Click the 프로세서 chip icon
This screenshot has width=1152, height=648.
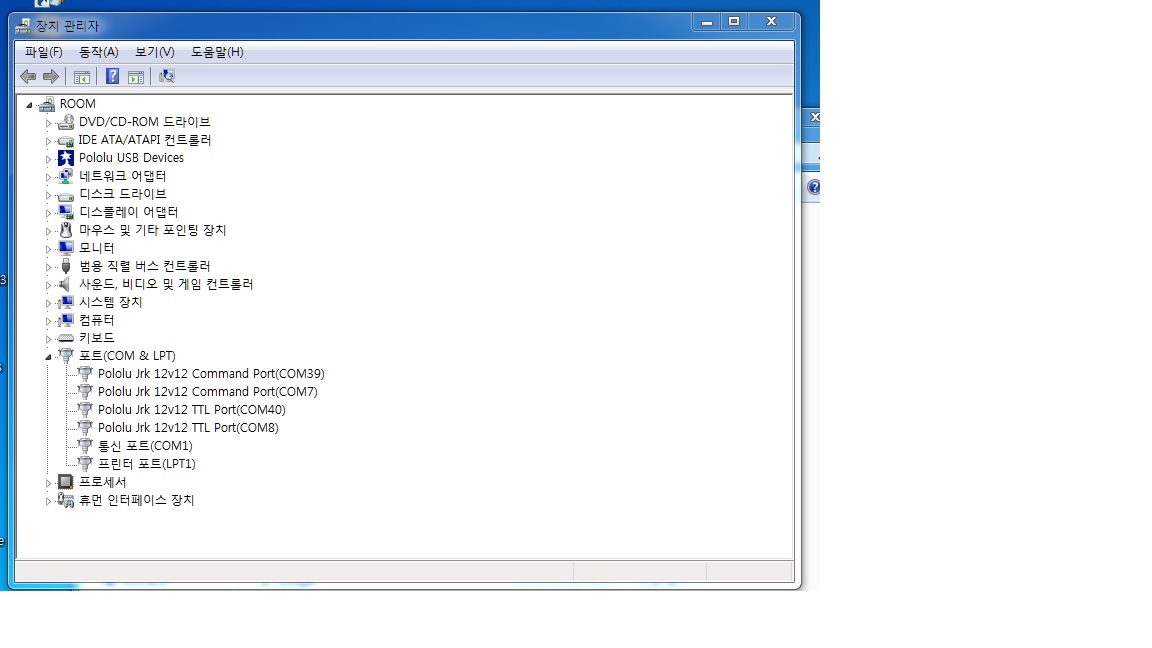(65, 482)
